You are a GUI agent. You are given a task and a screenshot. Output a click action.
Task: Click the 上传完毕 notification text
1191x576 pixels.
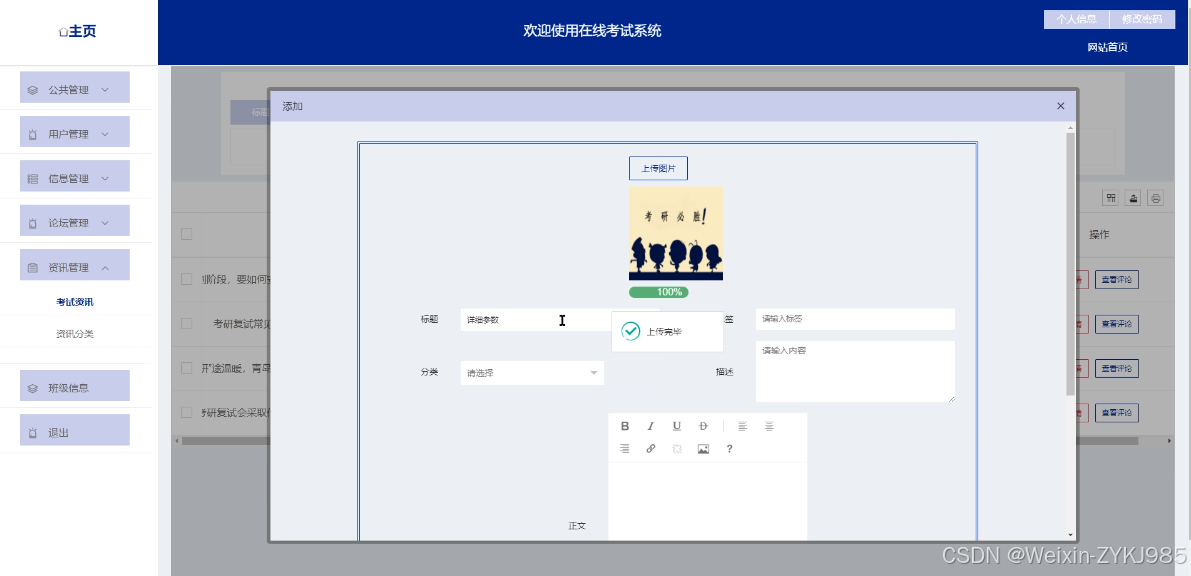664,332
